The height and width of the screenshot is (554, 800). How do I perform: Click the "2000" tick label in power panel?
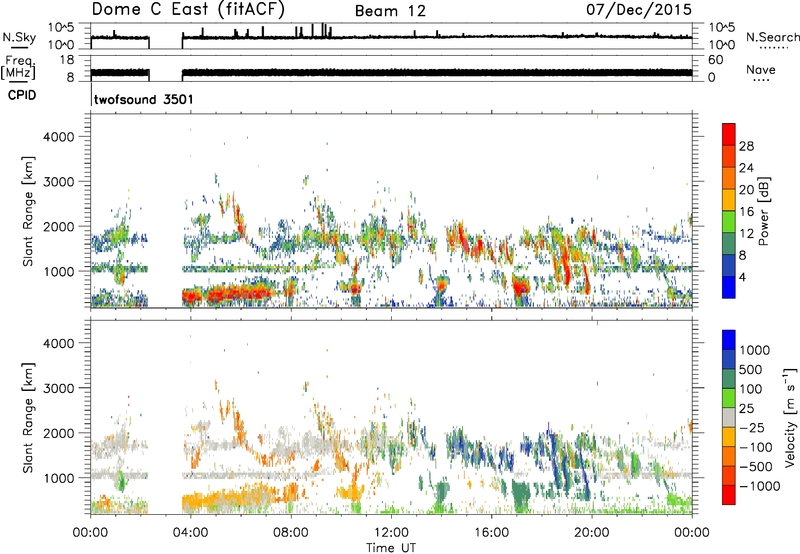pos(59,226)
